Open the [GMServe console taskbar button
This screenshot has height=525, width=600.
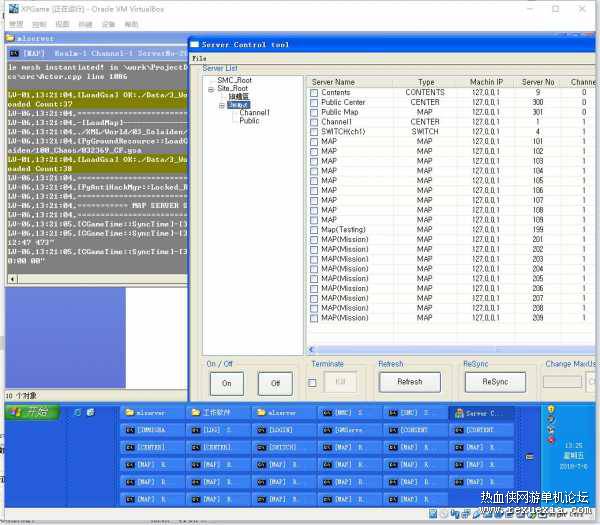coord(349,430)
